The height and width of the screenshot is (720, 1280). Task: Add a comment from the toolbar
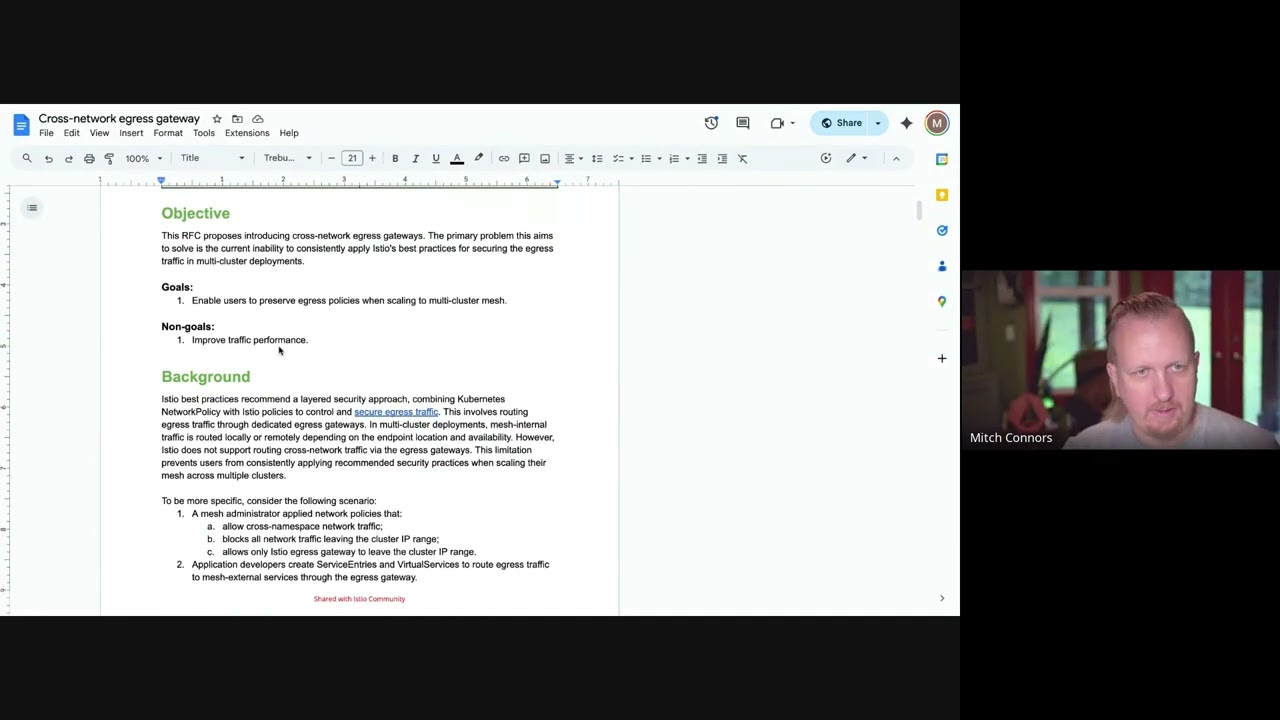[x=524, y=158]
